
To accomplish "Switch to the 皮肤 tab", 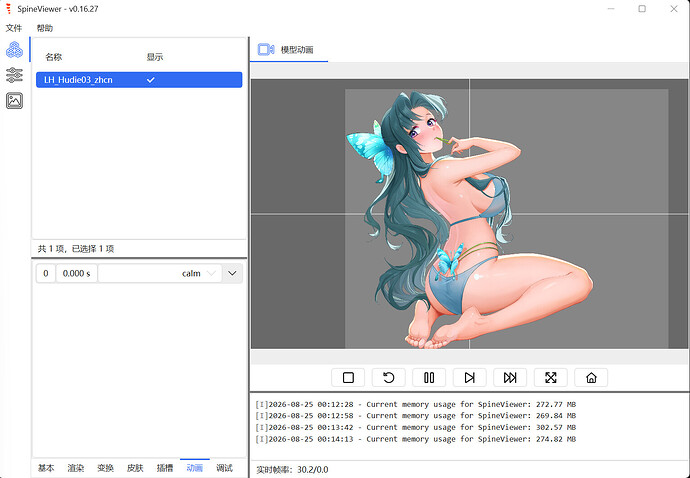I will point(135,468).
